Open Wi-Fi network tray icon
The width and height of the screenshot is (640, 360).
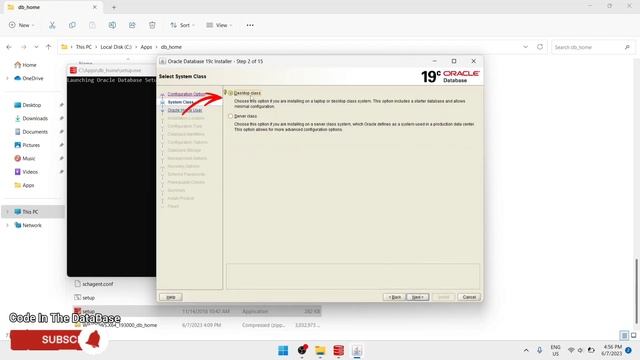click(x=571, y=350)
